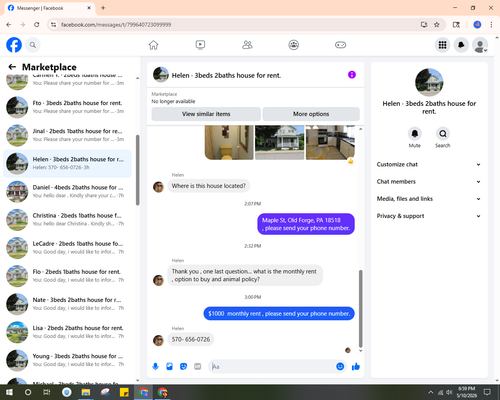500x400 pixels.
Task: Select Helen 3beds 2baths conversation
Action: point(67,163)
